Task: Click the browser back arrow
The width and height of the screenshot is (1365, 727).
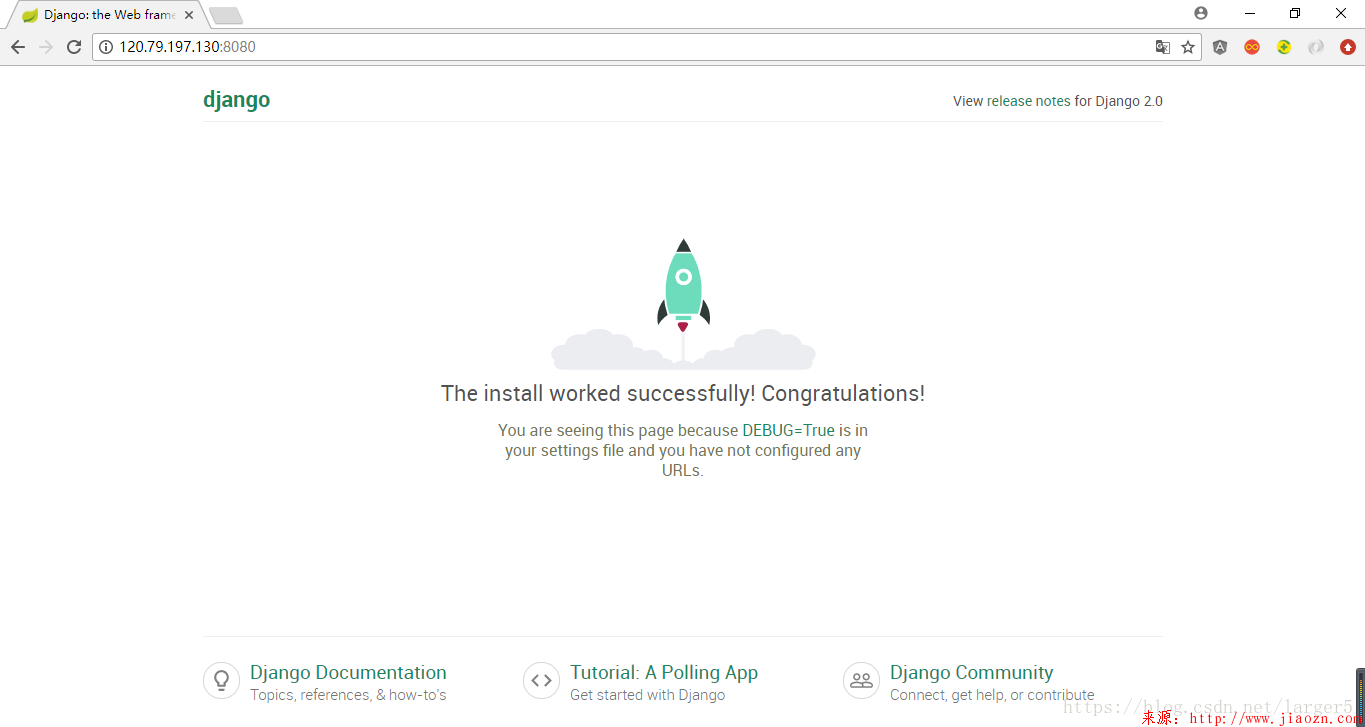Action: (18, 47)
